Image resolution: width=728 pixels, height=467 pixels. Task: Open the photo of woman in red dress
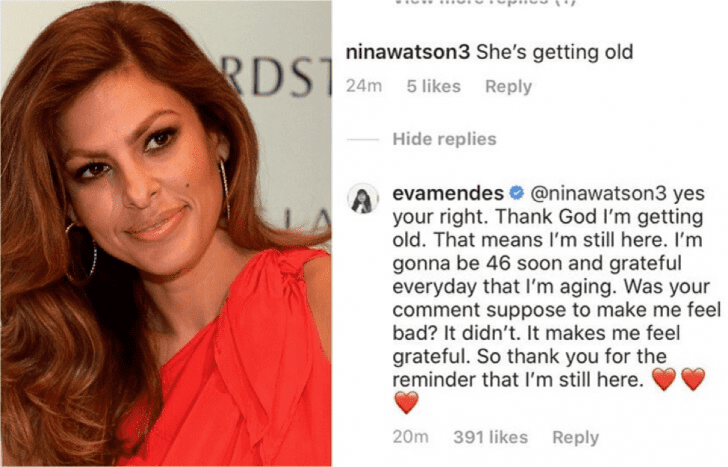pos(166,234)
